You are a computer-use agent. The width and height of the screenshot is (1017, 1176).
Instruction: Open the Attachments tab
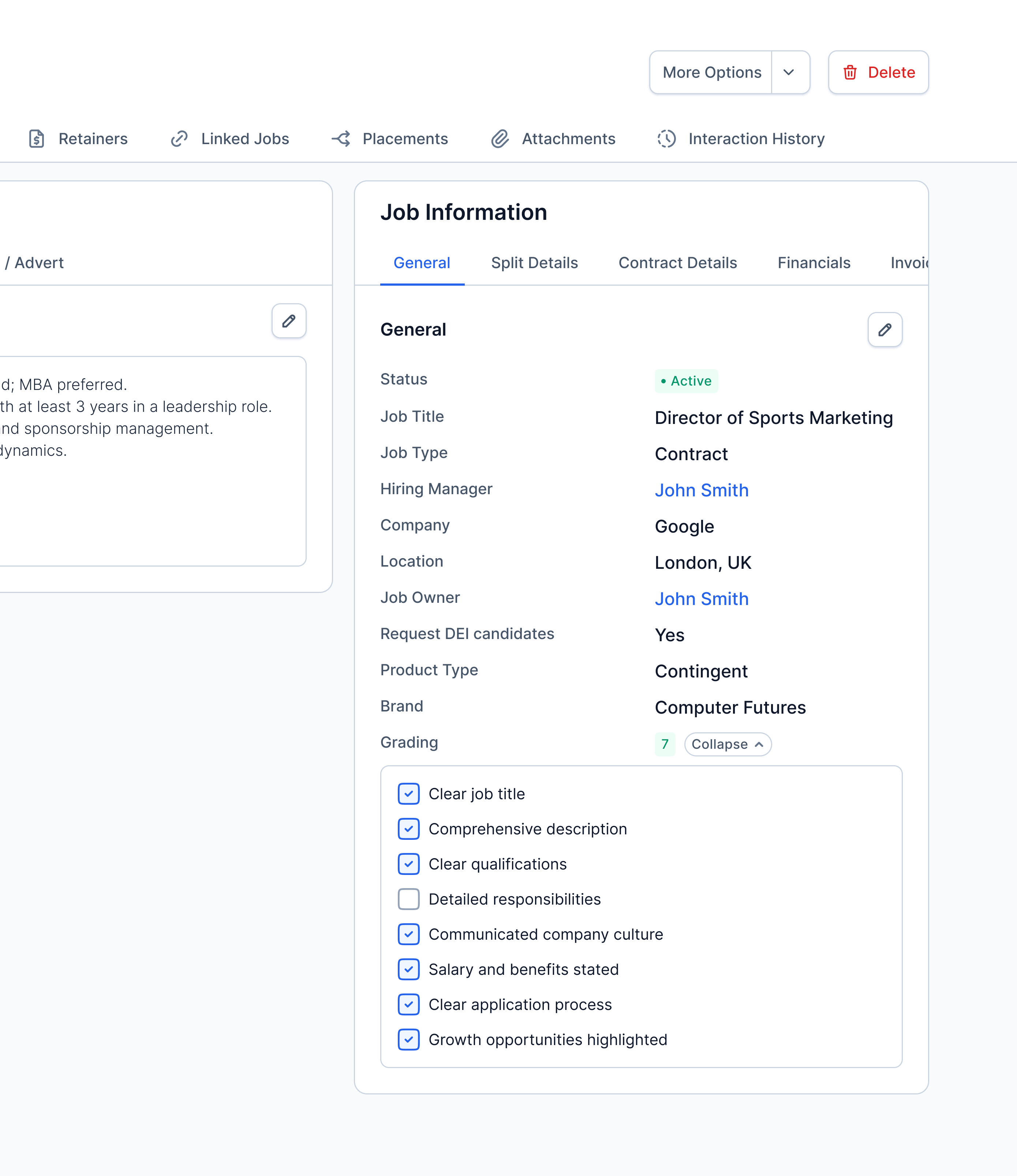554,139
